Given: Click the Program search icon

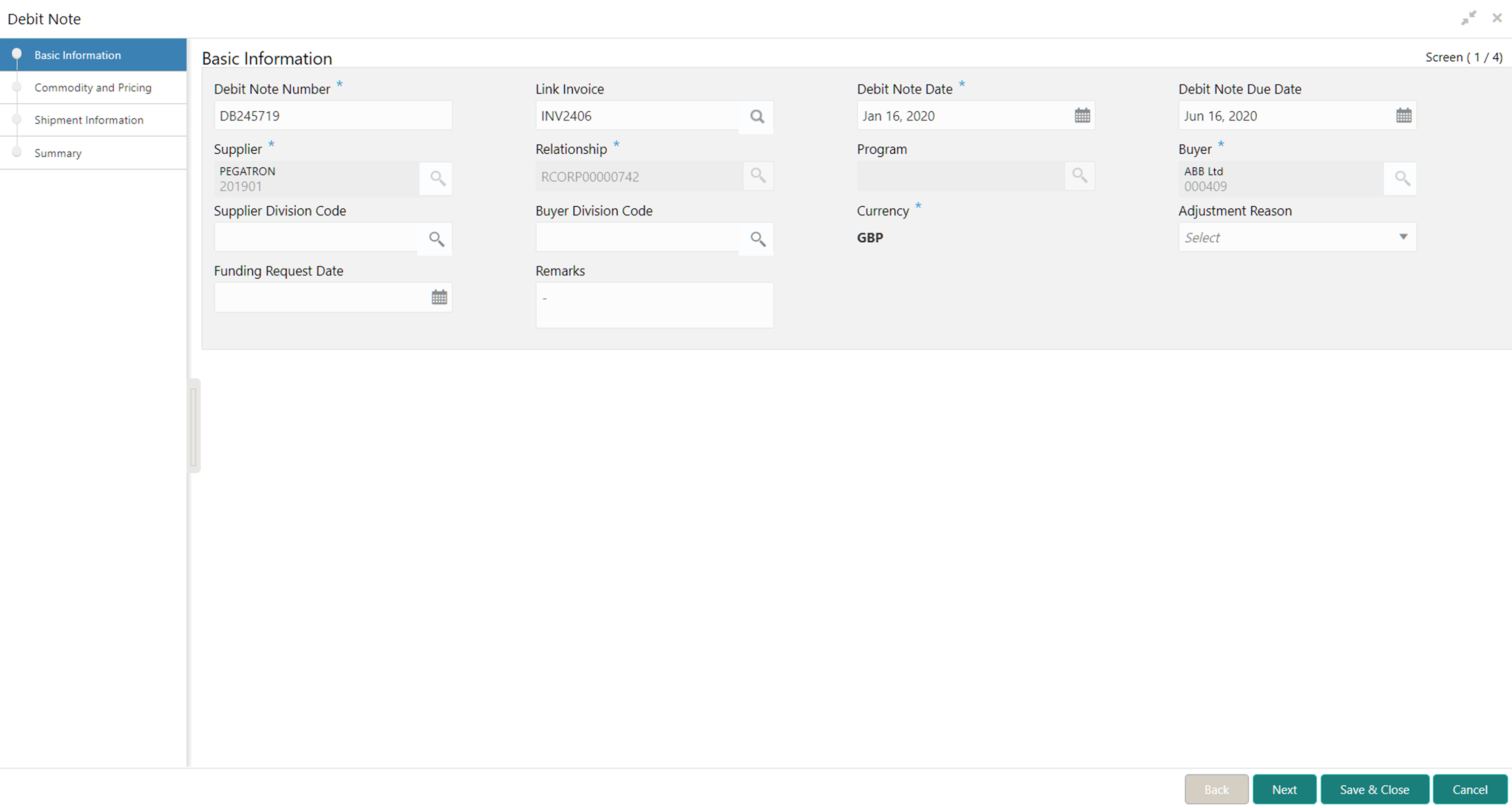Looking at the screenshot, I should tap(1079, 175).
